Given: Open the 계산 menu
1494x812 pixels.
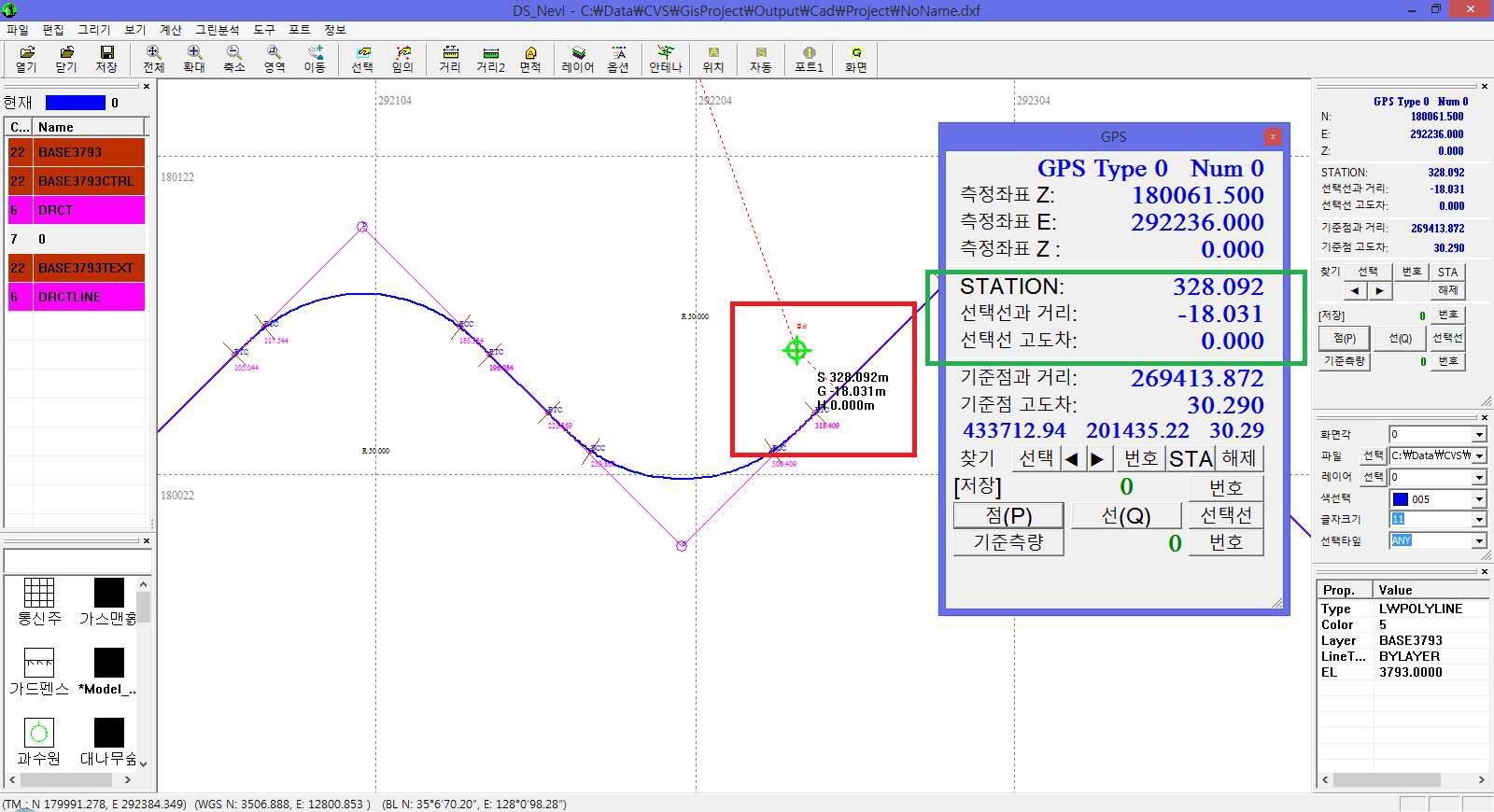Looking at the screenshot, I should [x=170, y=30].
